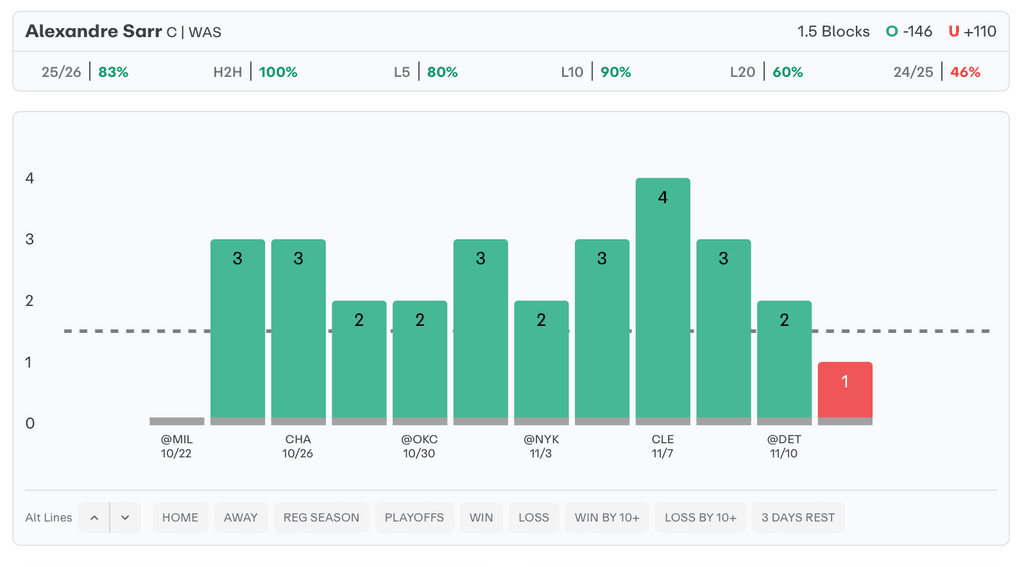Viewport: 1024px width, 567px height.
Task: Open the H2H 100% stat
Action: tap(255, 72)
